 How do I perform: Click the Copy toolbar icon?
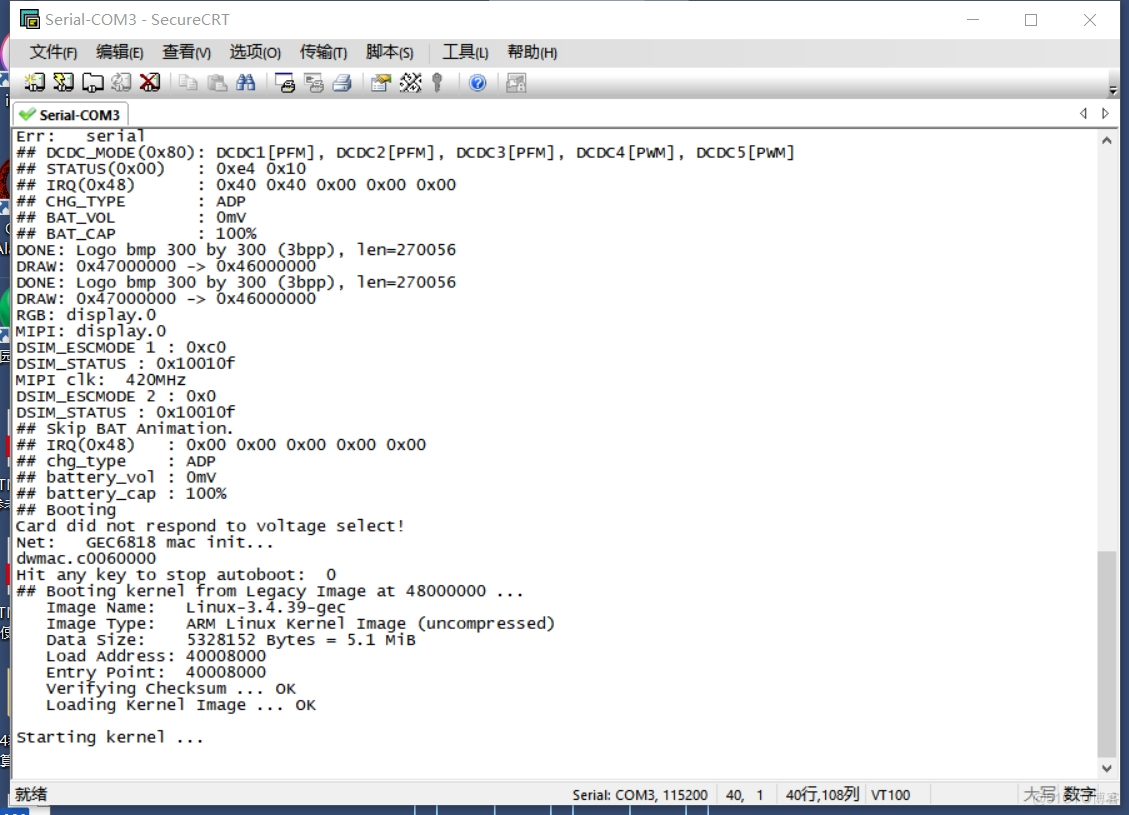coord(188,83)
